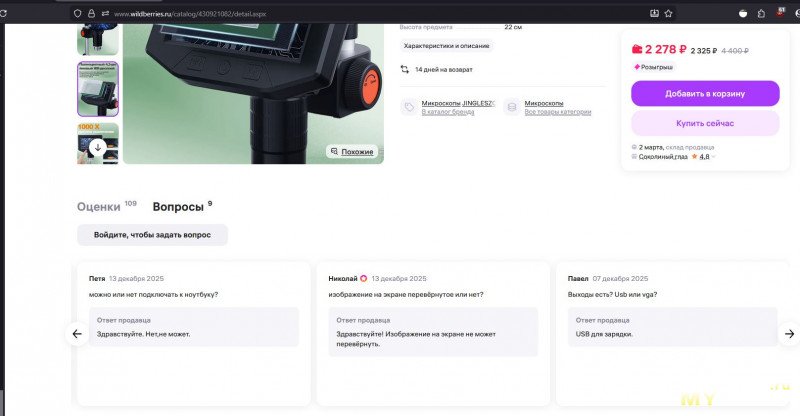
Task: Open Похожие similar items search
Action: coord(351,152)
